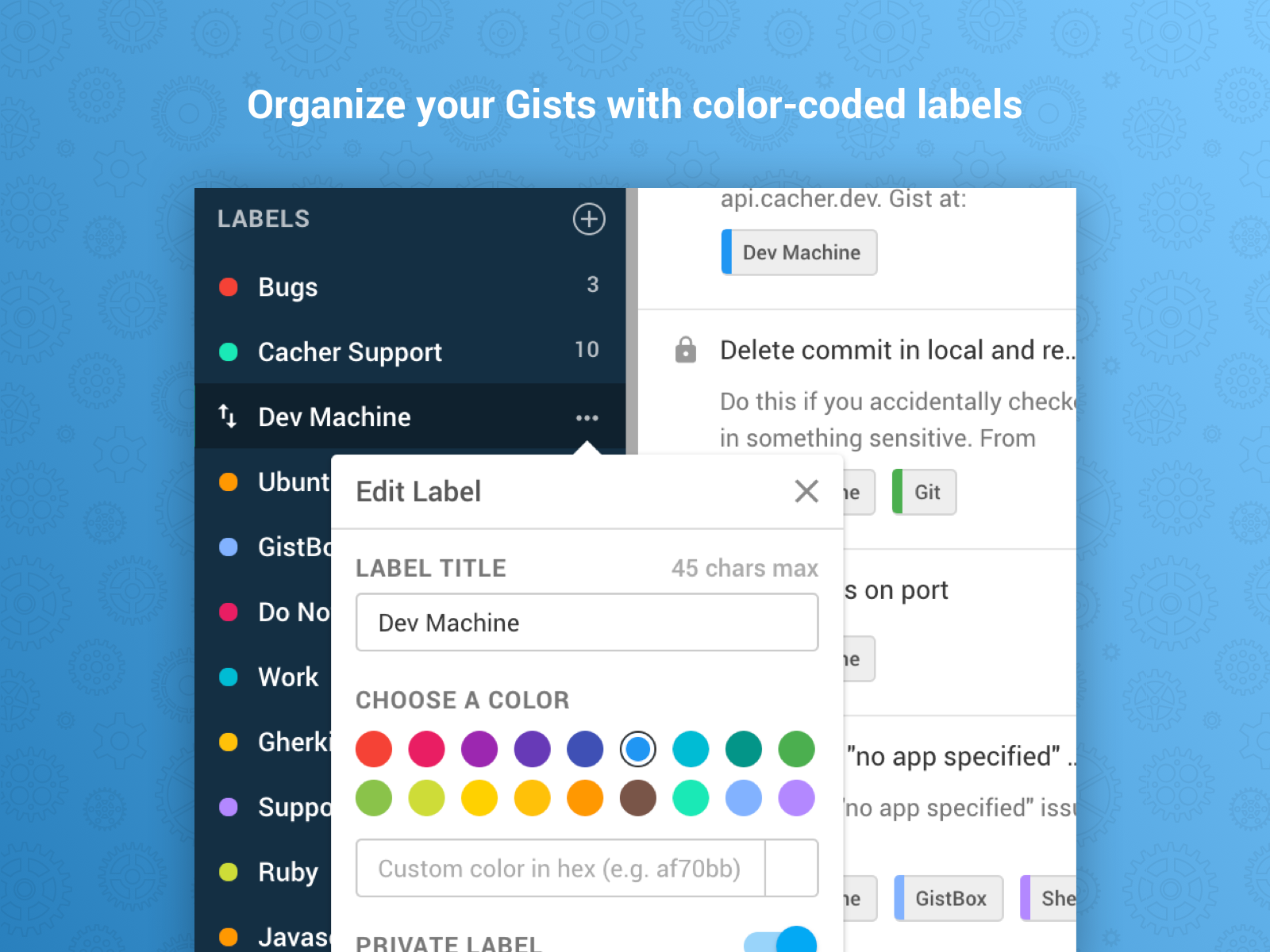Choose the deep purple color swatch
The image size is (1270, 952).
(533, 749)
